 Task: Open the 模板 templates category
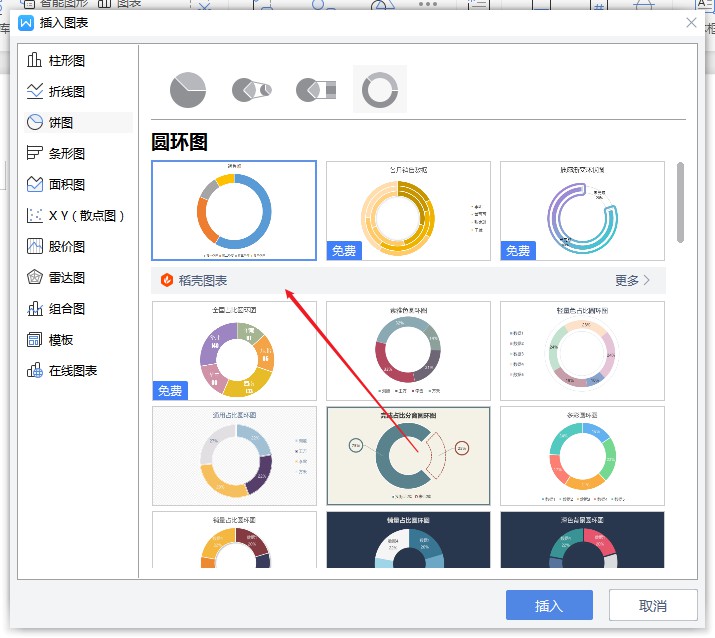78,340
